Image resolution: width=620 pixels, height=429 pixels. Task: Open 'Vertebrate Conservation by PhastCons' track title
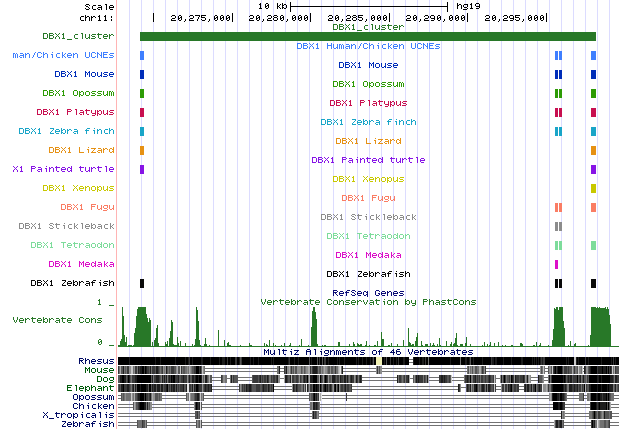tap(368, 301)
